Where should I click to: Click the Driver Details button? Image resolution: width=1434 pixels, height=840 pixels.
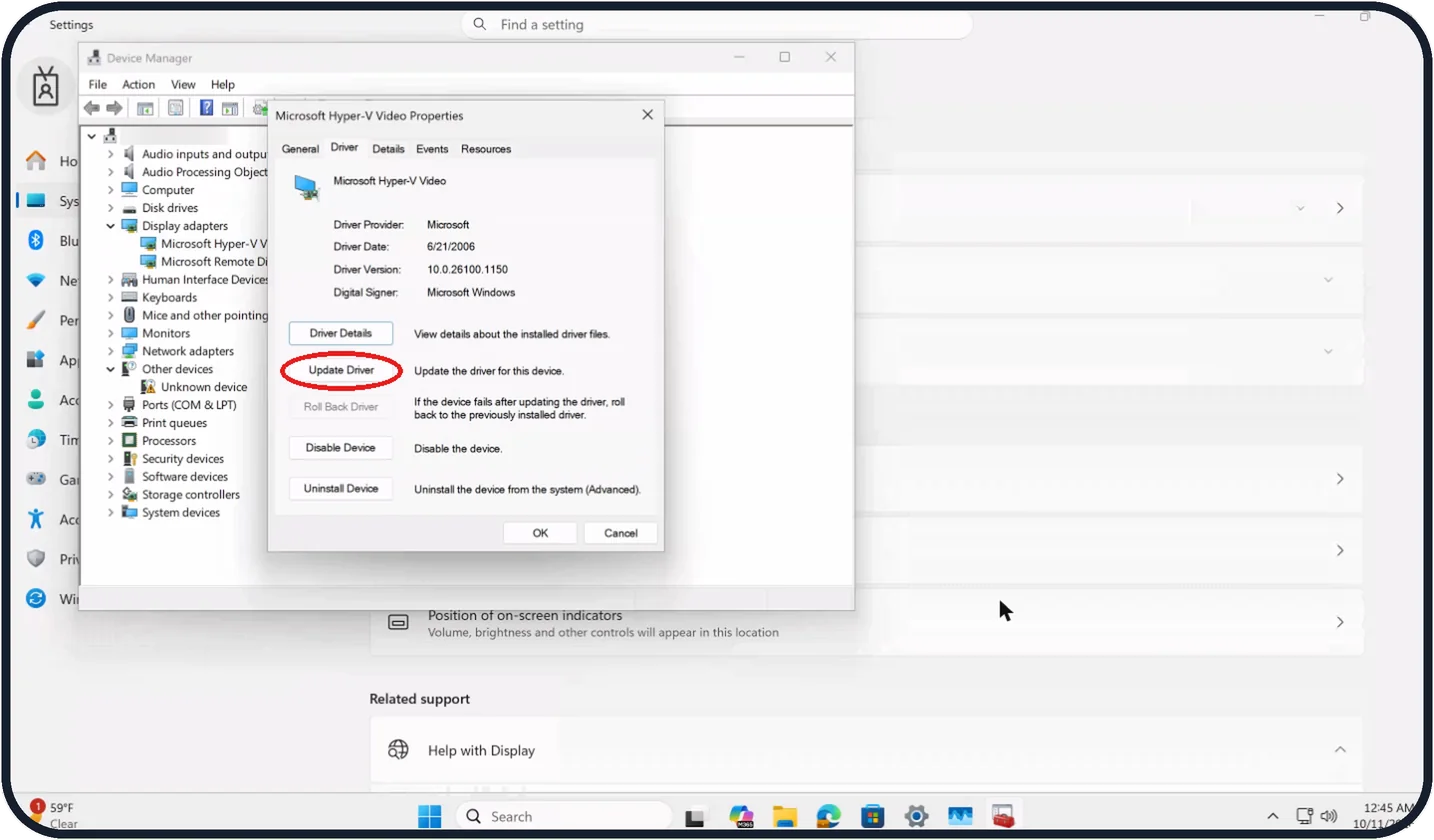point(341,333)
